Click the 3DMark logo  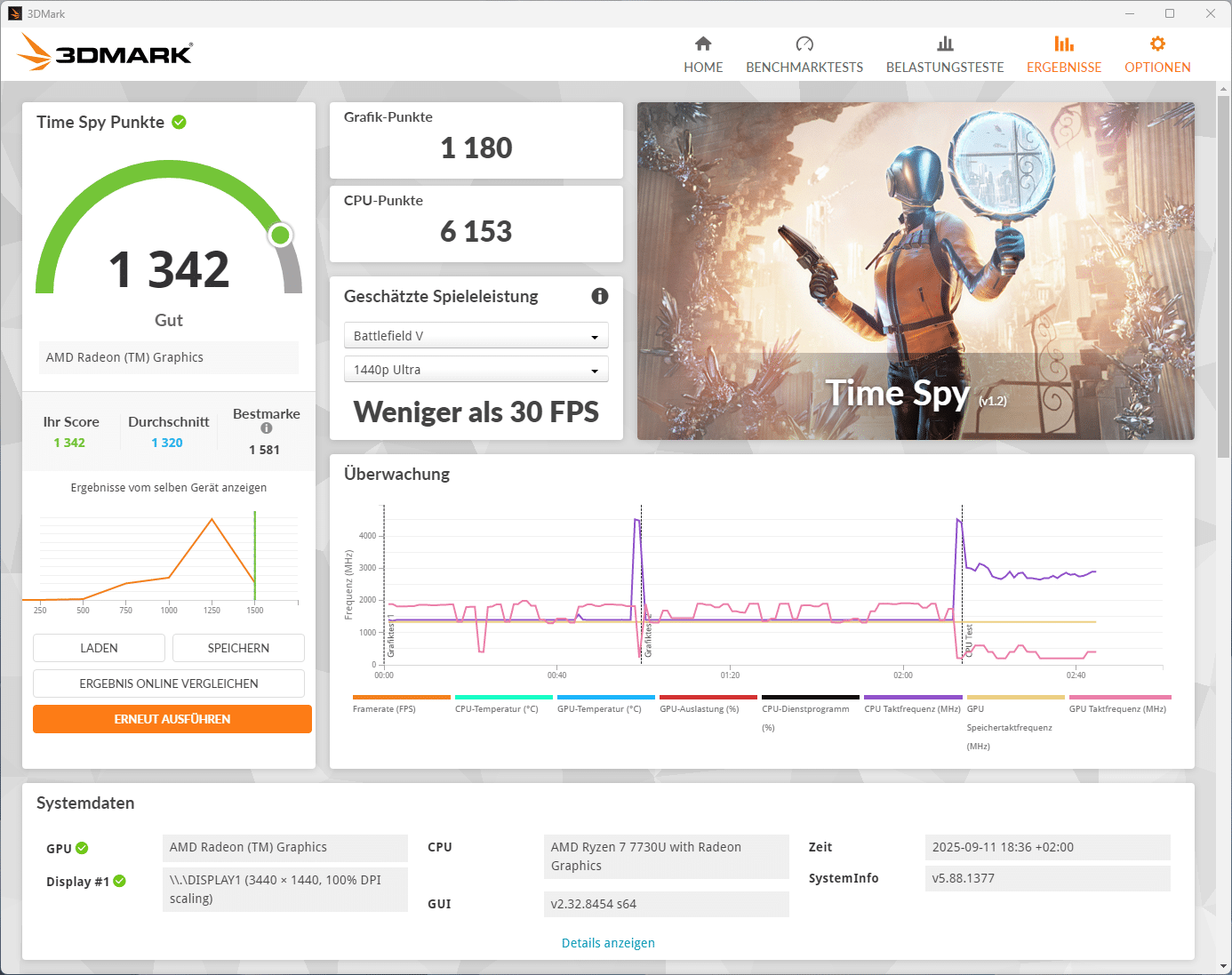point(106,53)
